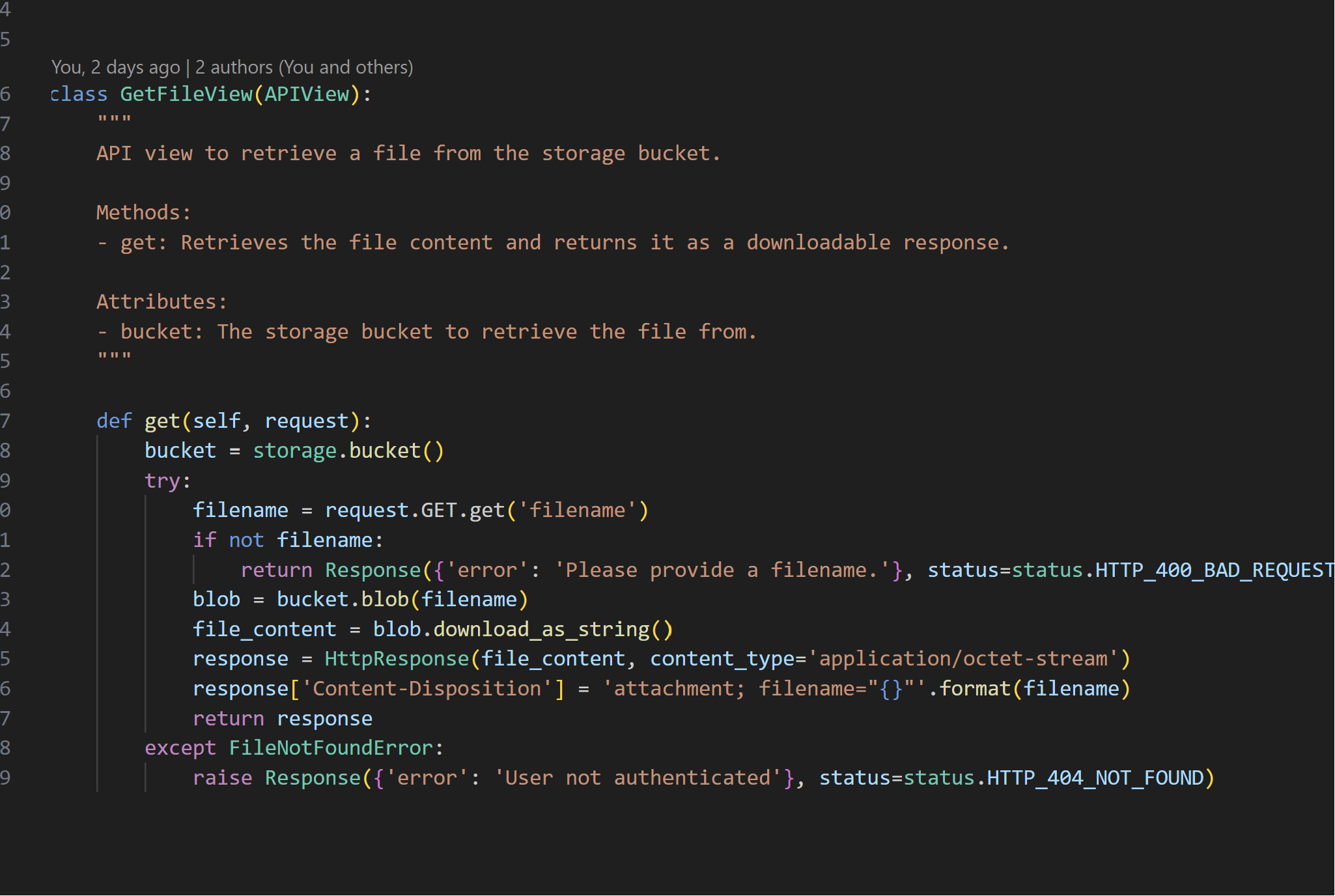
Task: Click 'User not authenticated' error string
Action: point(638,777)
